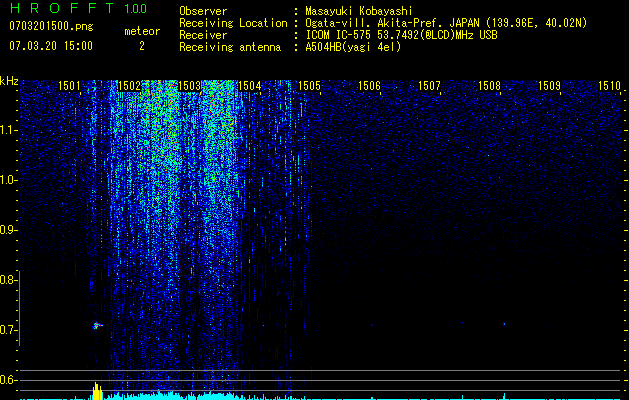
Task: Click the HROFFT title text
Action: pos(62,8)
